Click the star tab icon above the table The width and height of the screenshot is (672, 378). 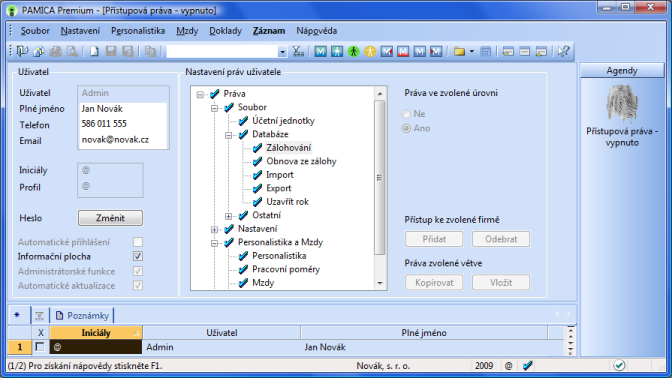(x=17, y=315)
